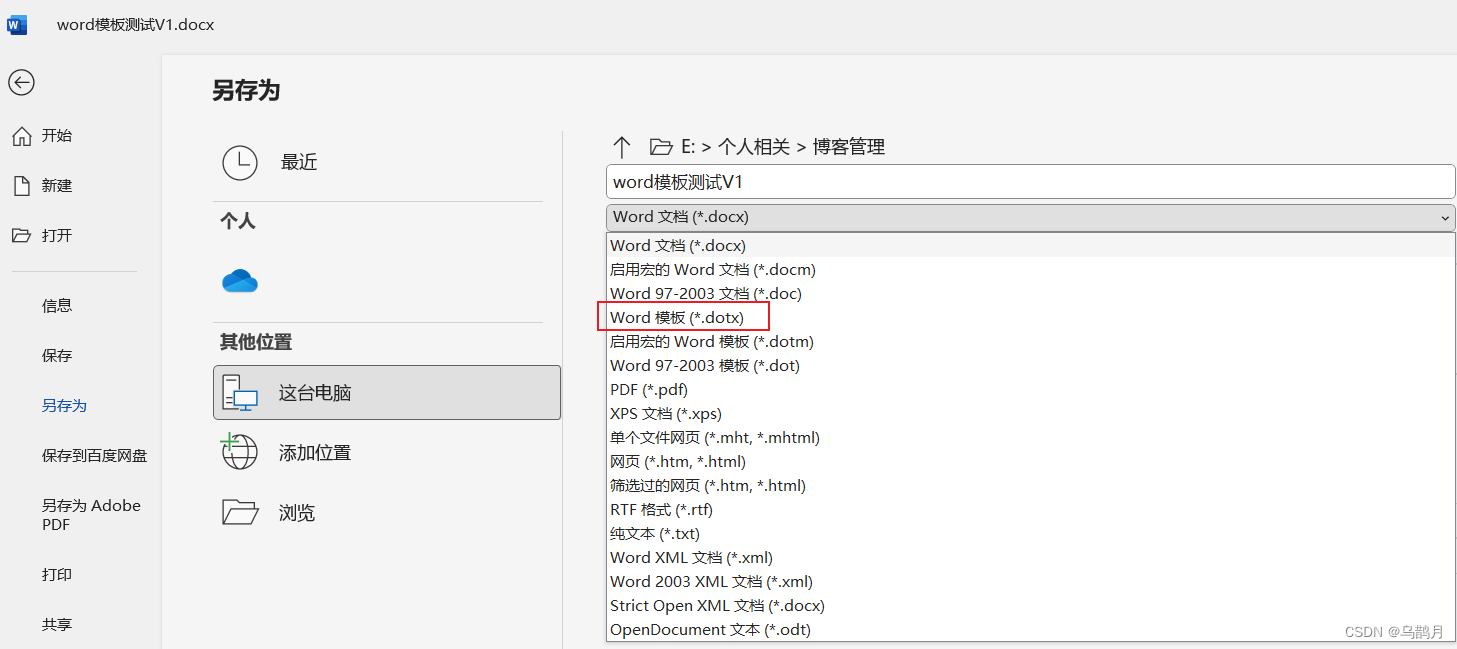The height and width of the screenshot is (649, 1457).
Task: Click the path E: > 个人相关 > 博客管理
Action: (783, 147)
